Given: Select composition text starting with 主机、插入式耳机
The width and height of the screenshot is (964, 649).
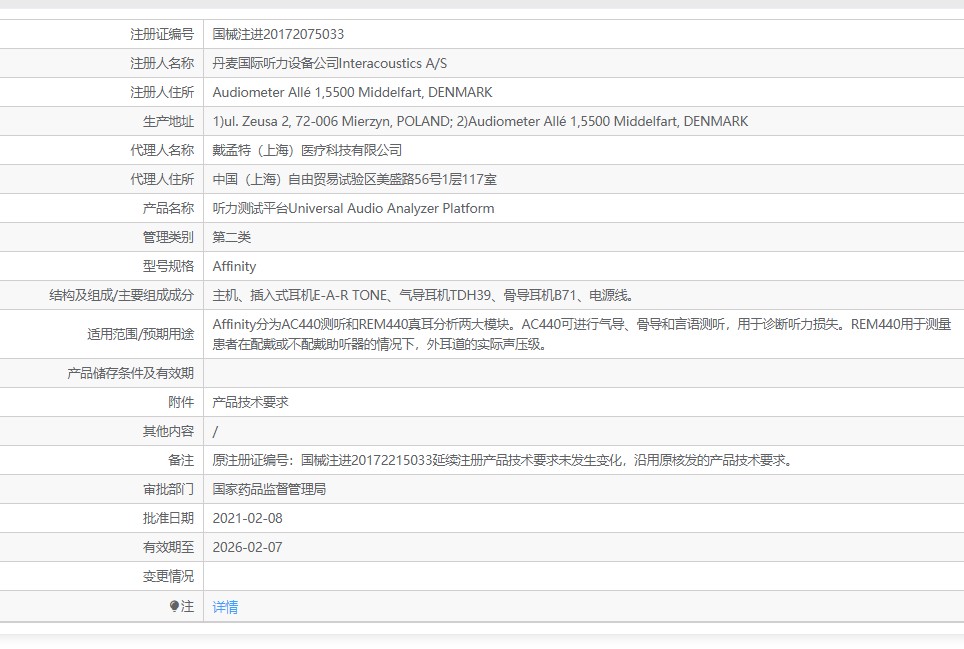Looking at the screenshot, I should pos(423,296).
